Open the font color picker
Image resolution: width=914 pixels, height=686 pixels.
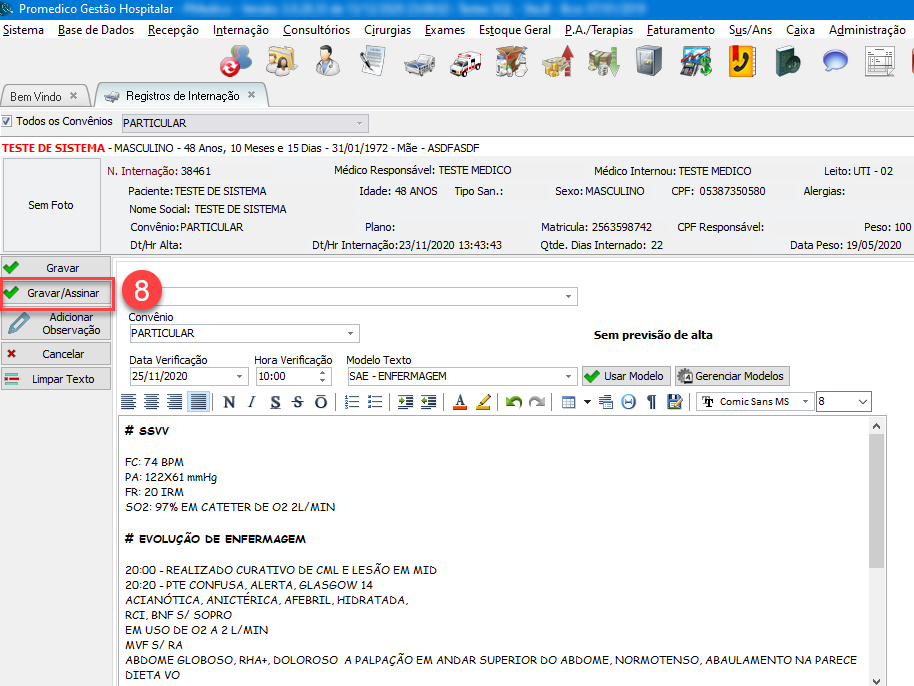point(460,402)
